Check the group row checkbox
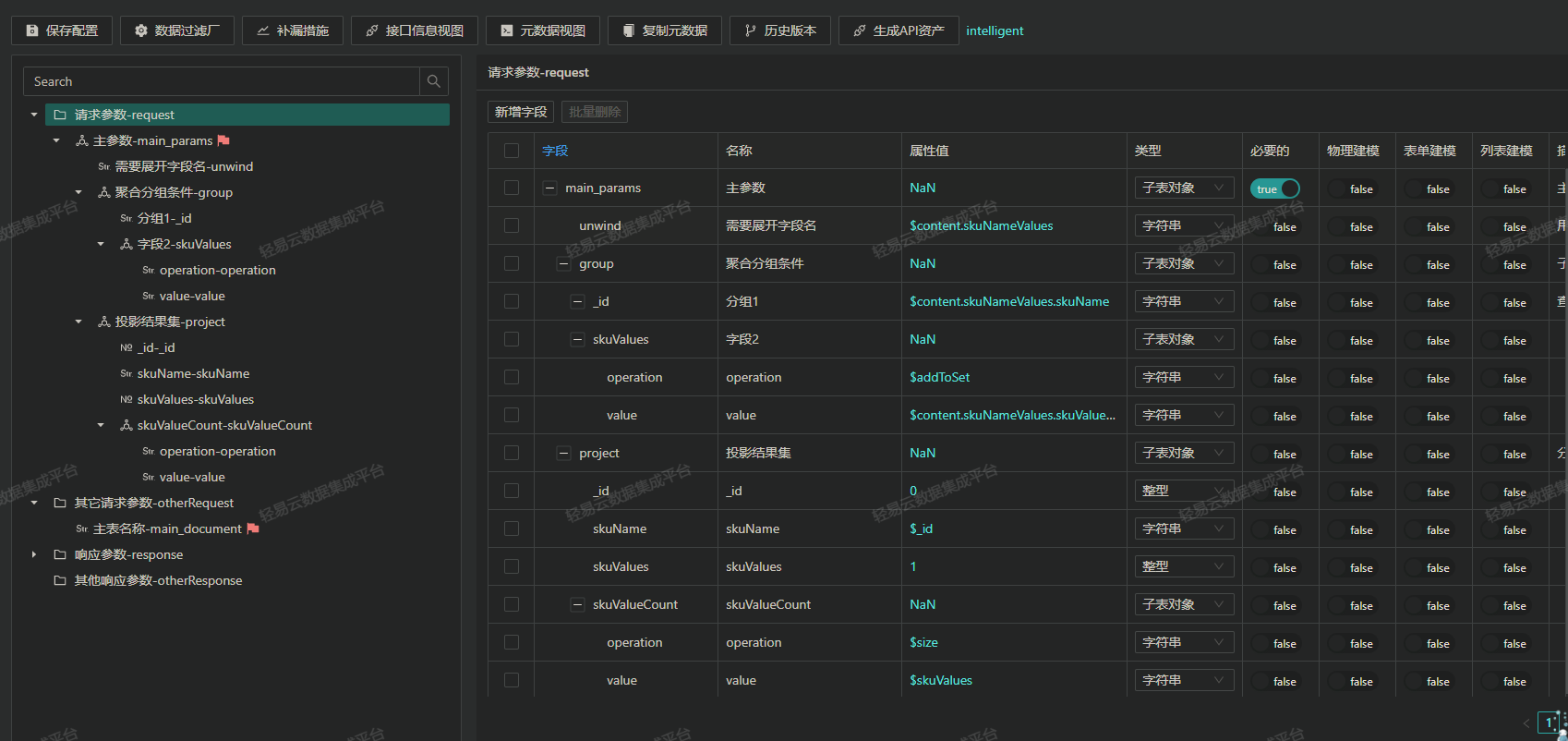Image resolution: width=1568 pixels, height=741 pixels. [512, 263]
